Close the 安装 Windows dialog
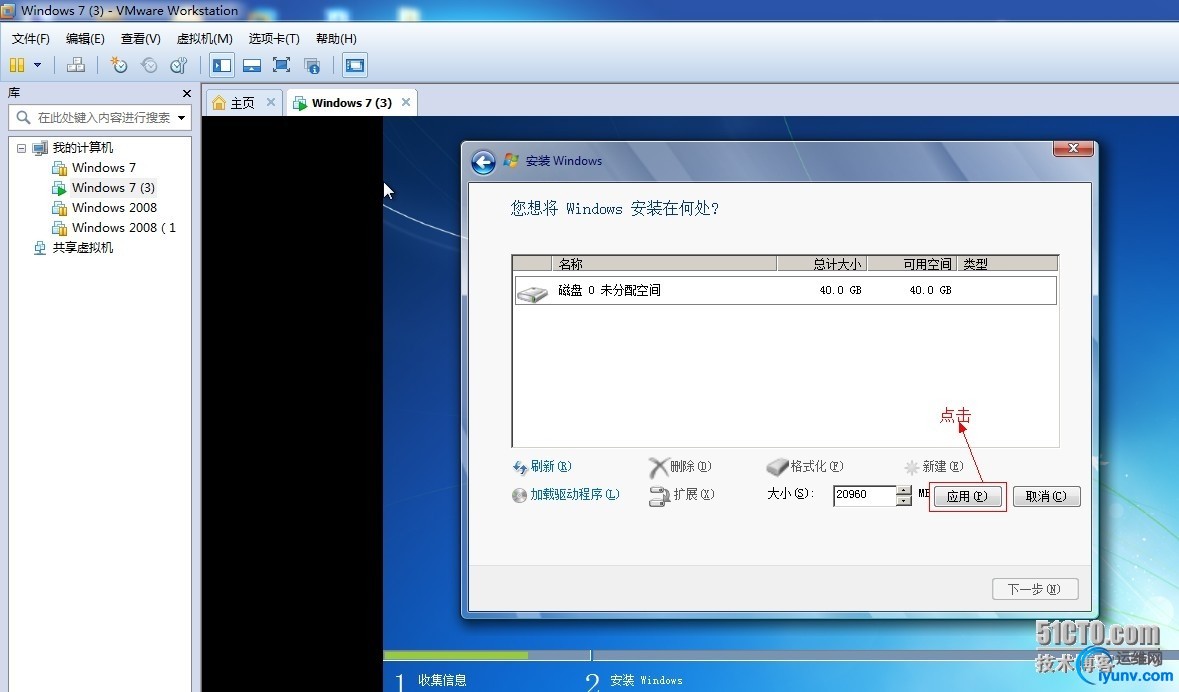 click(1073, 148)
